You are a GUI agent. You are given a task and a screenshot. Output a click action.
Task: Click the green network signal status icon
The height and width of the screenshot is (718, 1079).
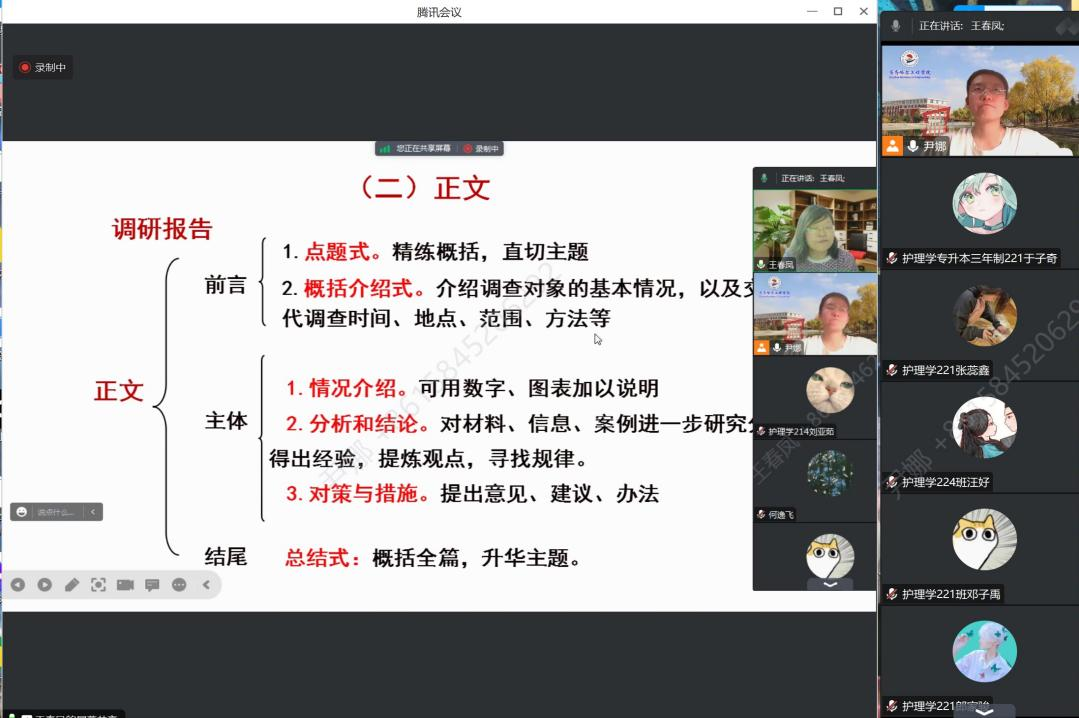pyautogui.click(x=385, y=149)
